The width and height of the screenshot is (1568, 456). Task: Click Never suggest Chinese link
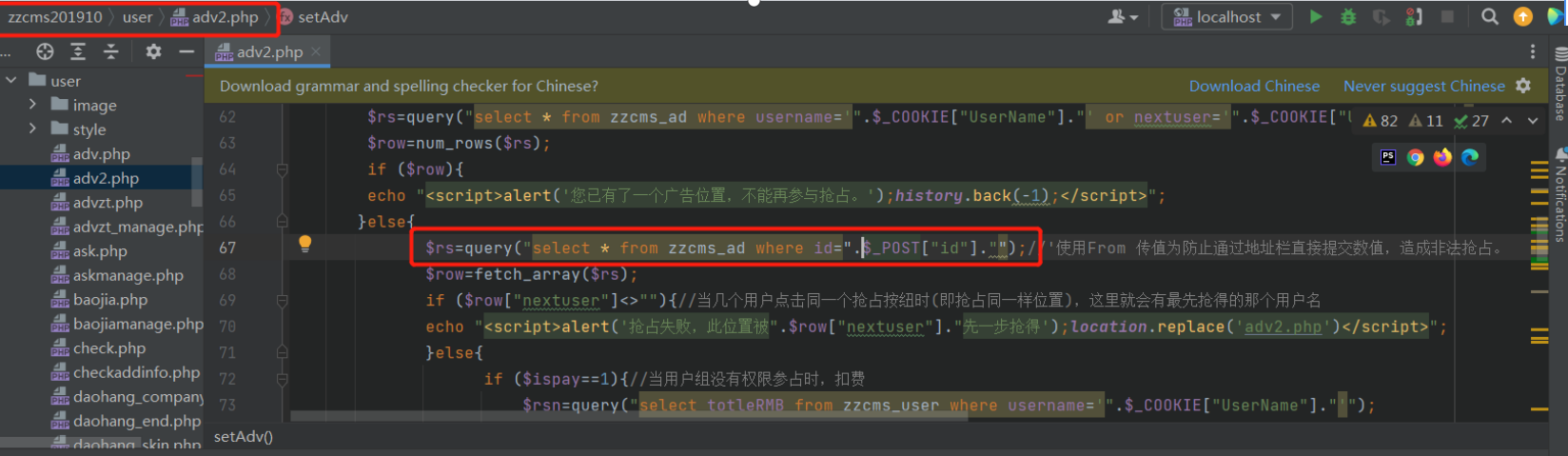click(1423, 86)
